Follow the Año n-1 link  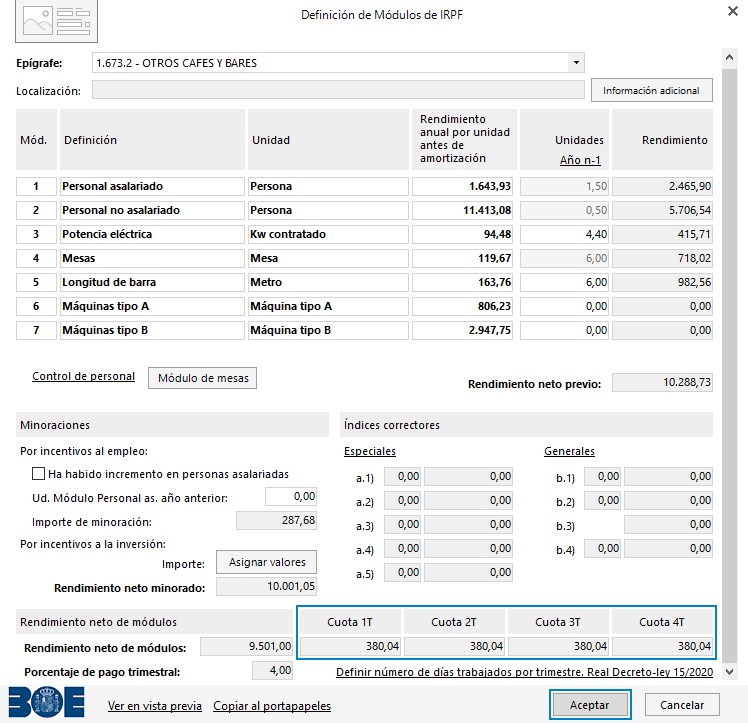point(580,160)
